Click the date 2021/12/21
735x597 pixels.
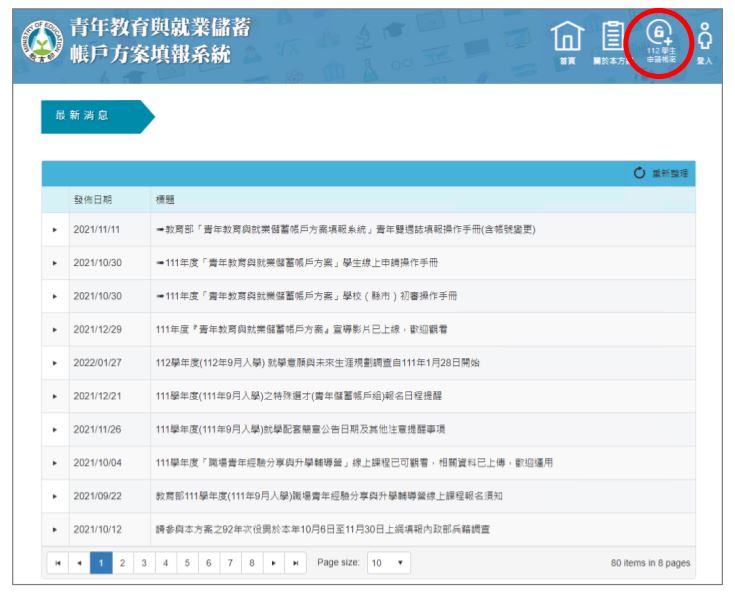(x=97, y=396)
